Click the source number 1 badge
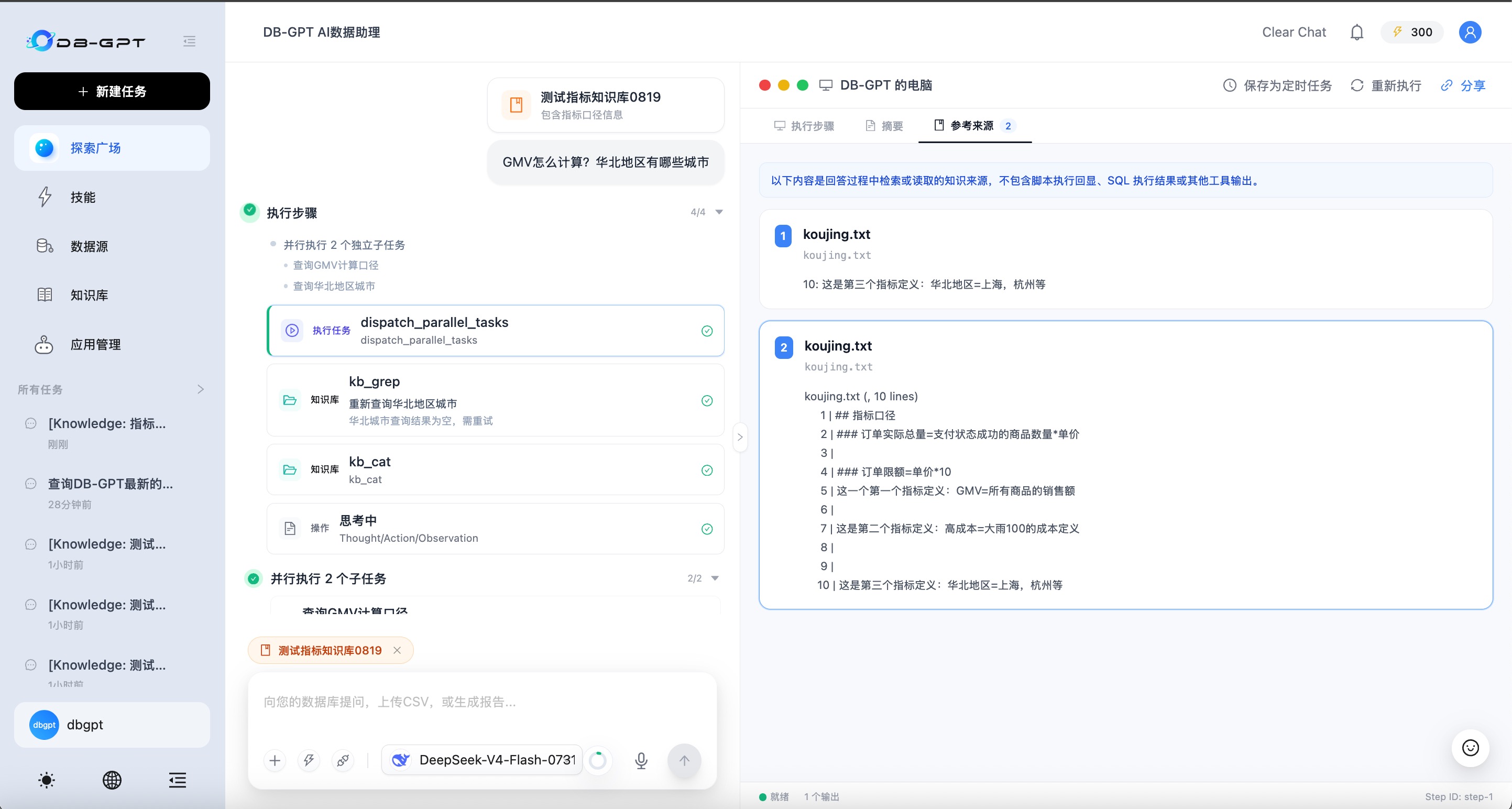Screen dimensions: 1512x809 click(x=783, y=235)
